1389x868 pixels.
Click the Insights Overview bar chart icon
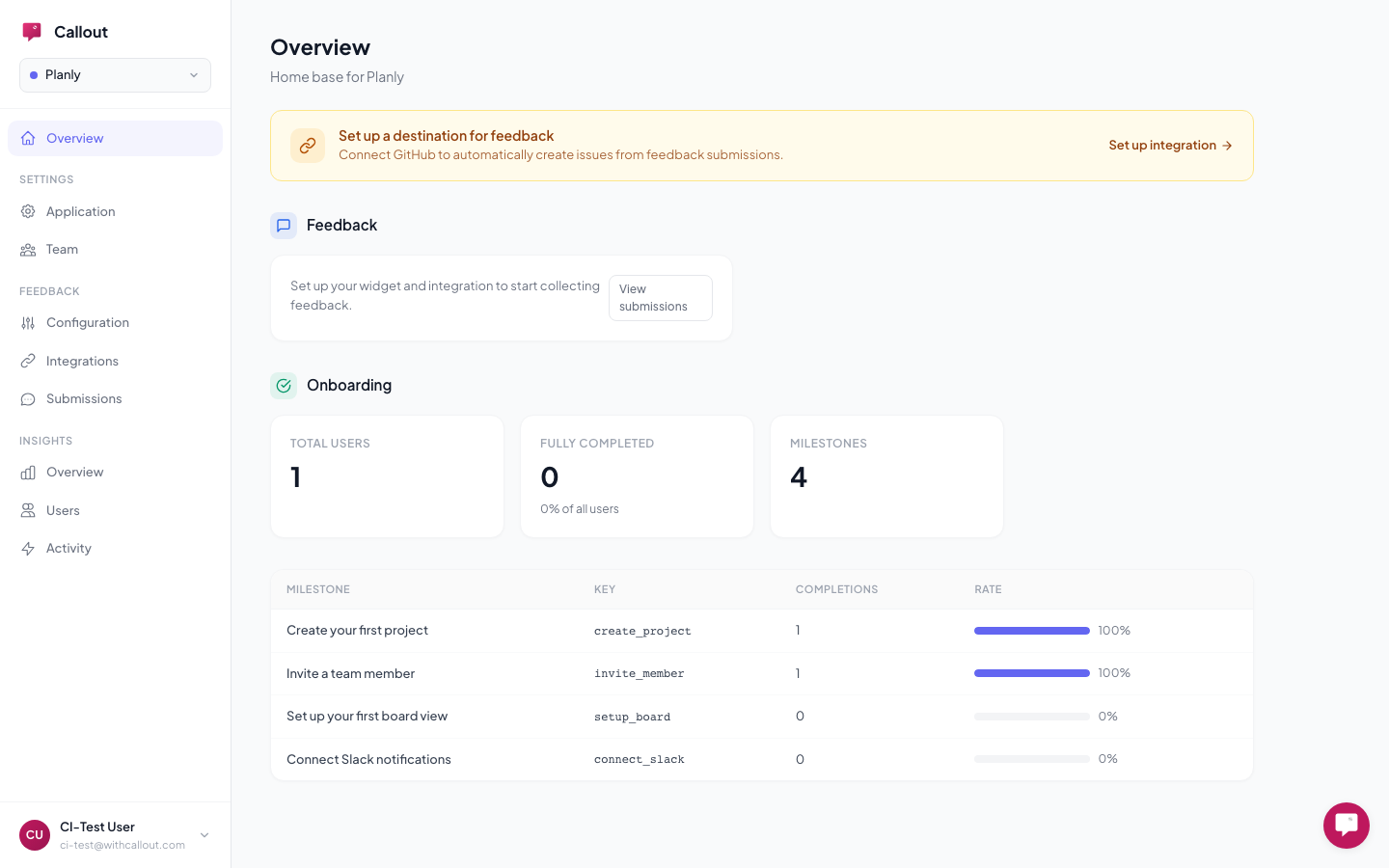click(28, 473)
